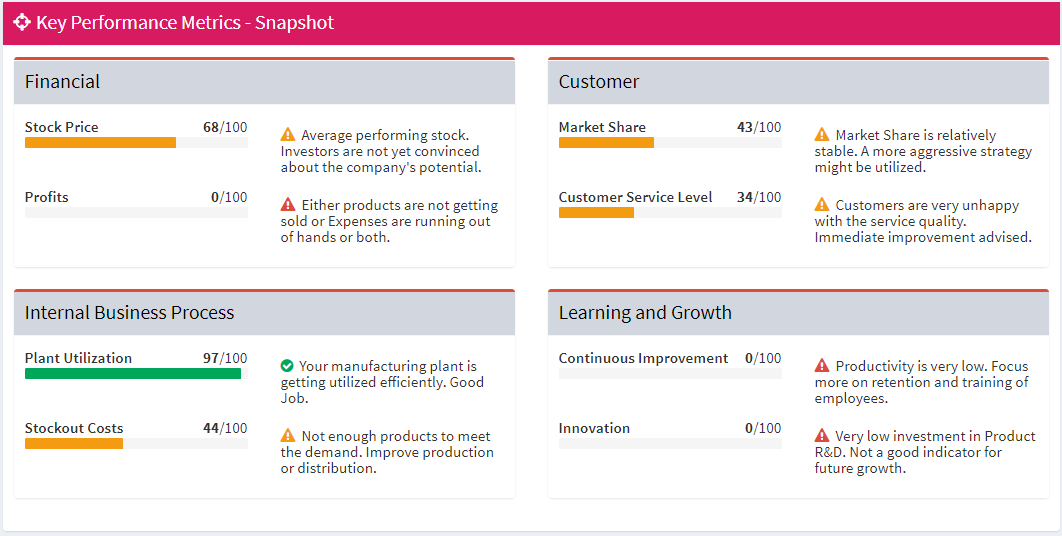Click the warning icon beside Market Share message
1062x536 pixels.
[x=822, y=135]
